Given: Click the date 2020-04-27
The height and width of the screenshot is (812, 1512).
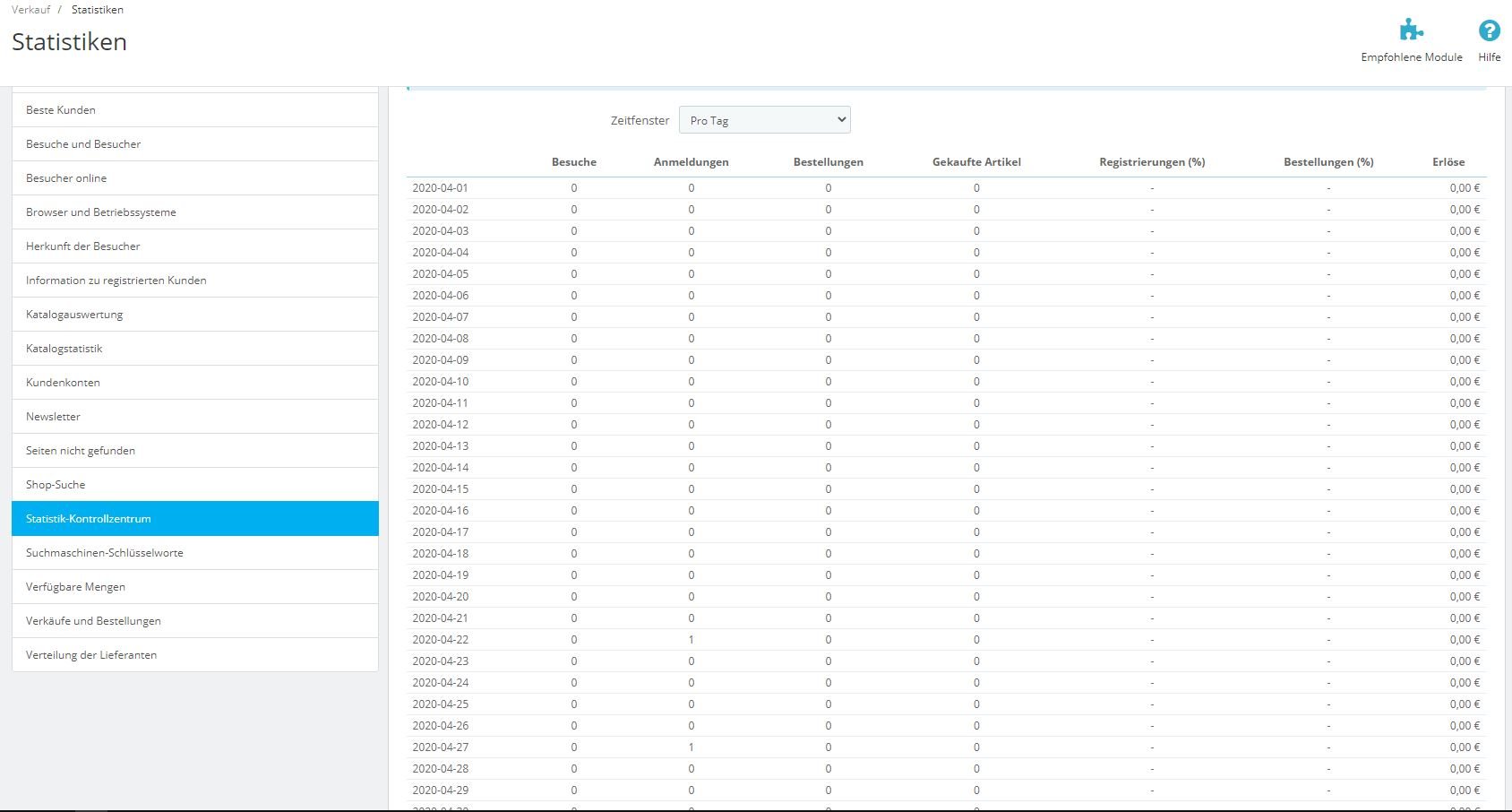Looking at the screenshot, I should 440,747.
